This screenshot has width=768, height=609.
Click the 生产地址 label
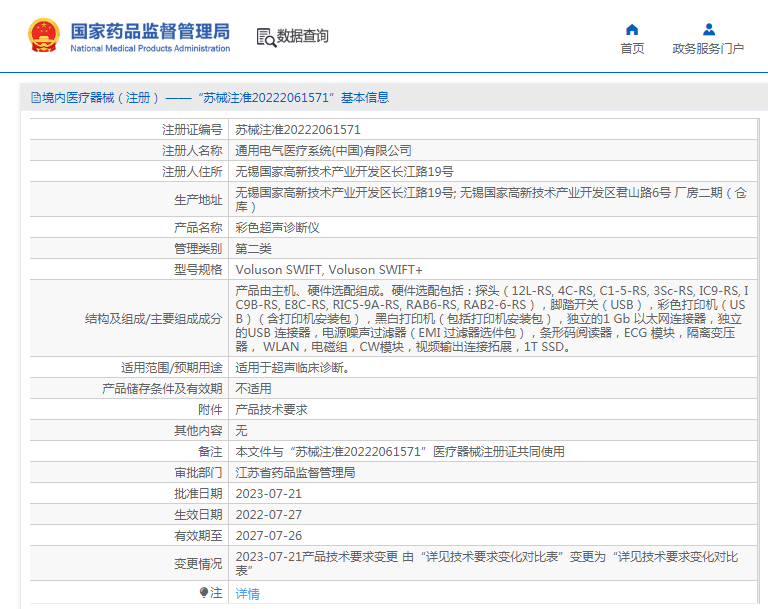(x=198, y=200)
